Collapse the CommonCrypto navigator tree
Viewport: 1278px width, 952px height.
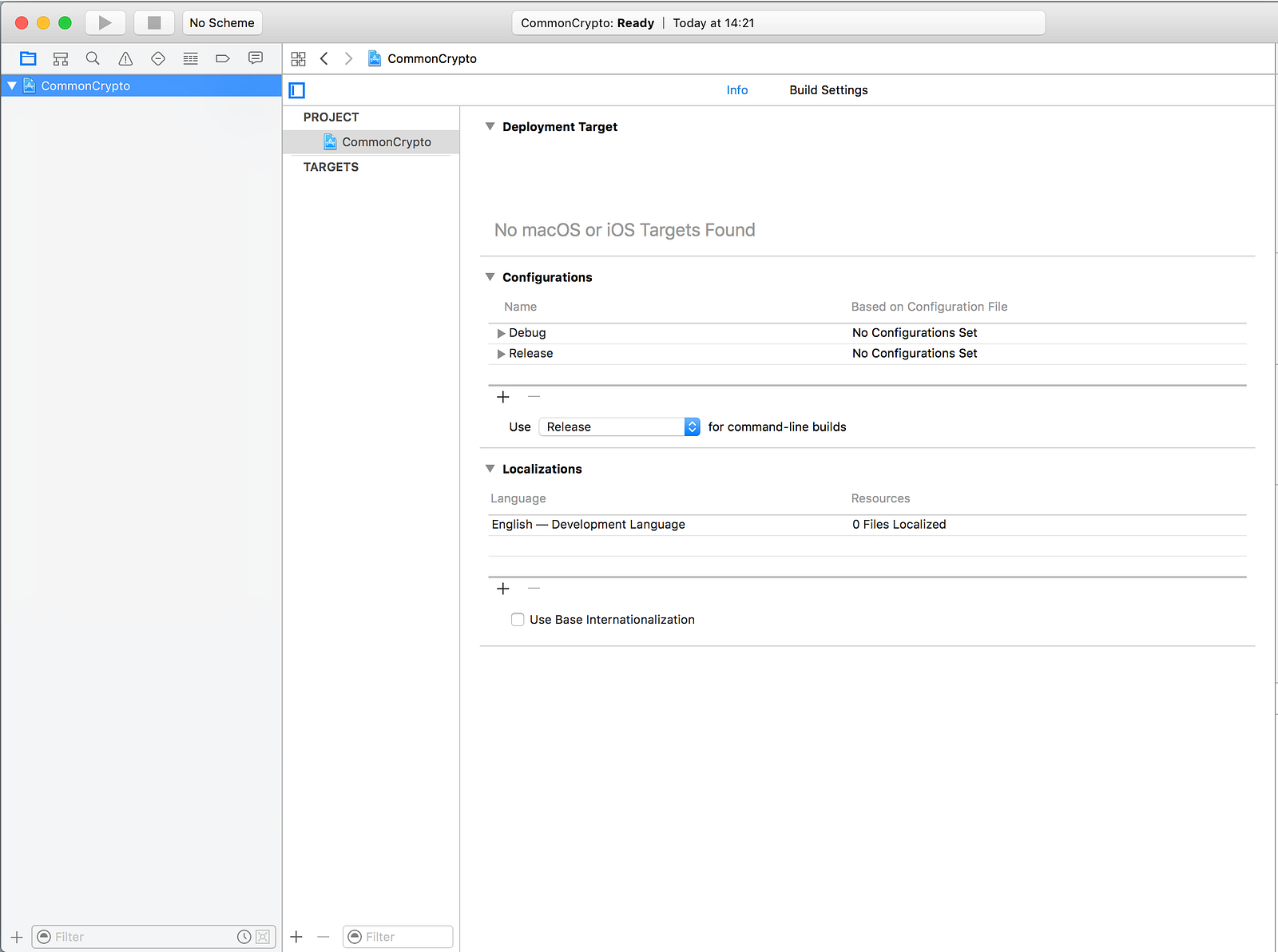coord(12,85)
